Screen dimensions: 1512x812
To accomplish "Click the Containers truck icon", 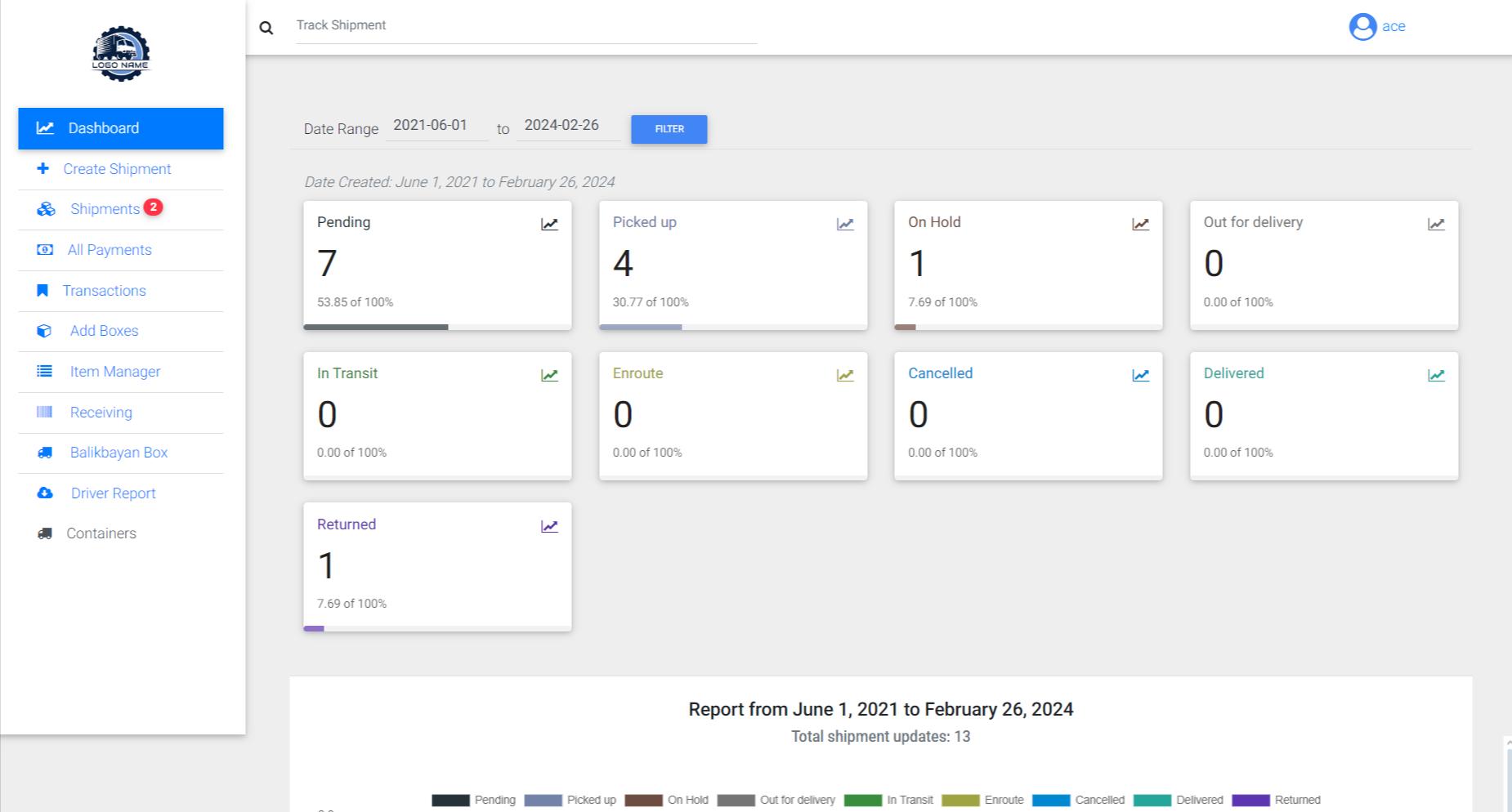I will pos(45,533).
